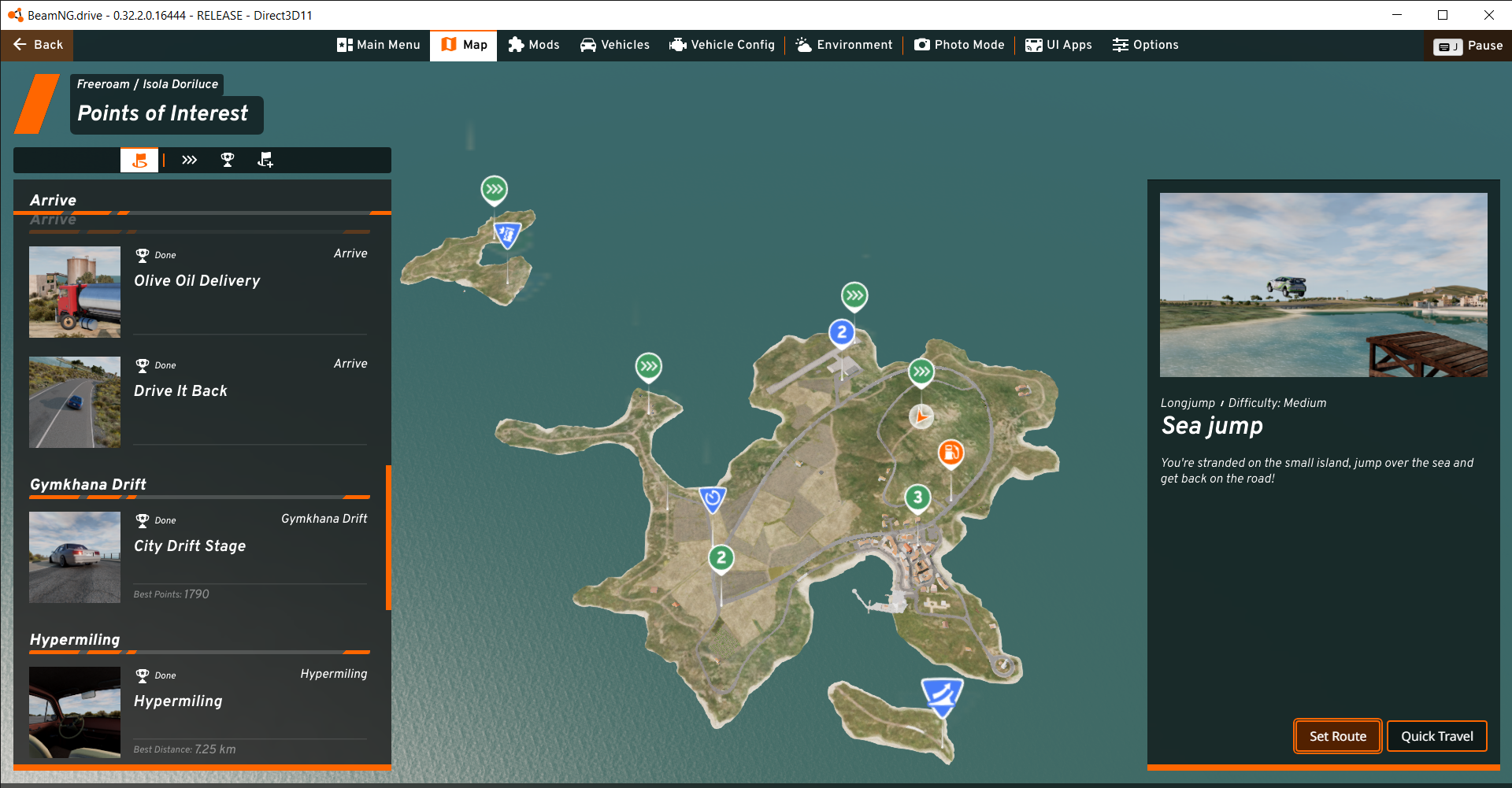Click the blue jump marker on the southern islet
The image size is (1512, 788).
pos(942,696)
